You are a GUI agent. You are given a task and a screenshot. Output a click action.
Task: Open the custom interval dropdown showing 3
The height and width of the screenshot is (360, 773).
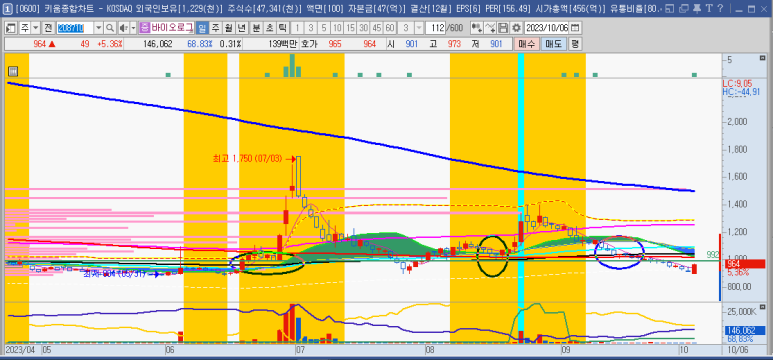click(419, 28)
